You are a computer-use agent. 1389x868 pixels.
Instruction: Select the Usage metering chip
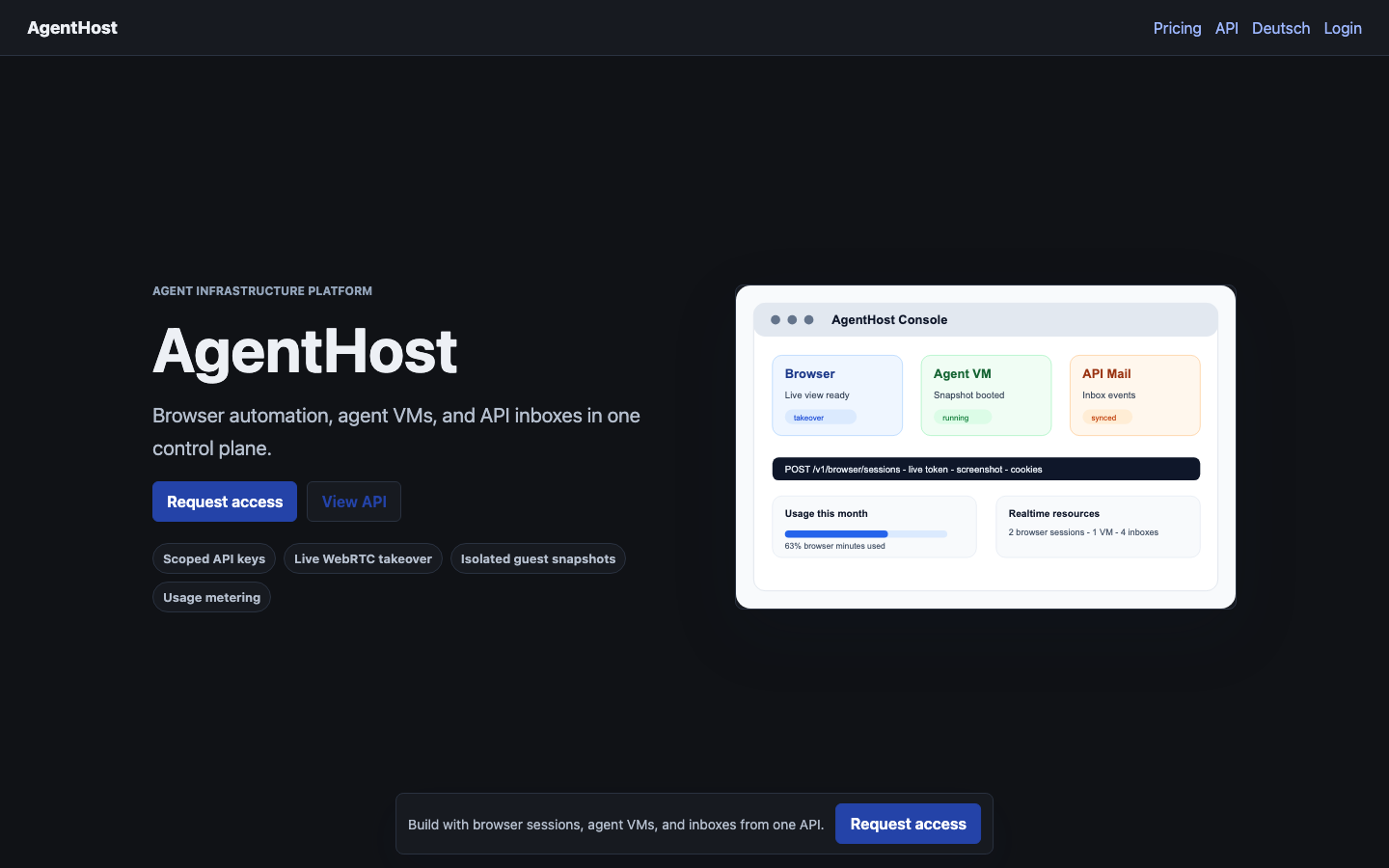[x=211, y=597]
